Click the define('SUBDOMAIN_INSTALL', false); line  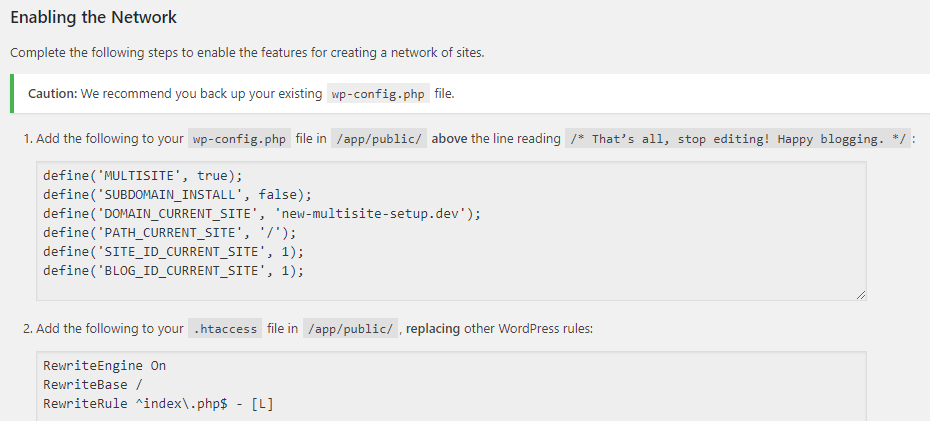(177, 195)
